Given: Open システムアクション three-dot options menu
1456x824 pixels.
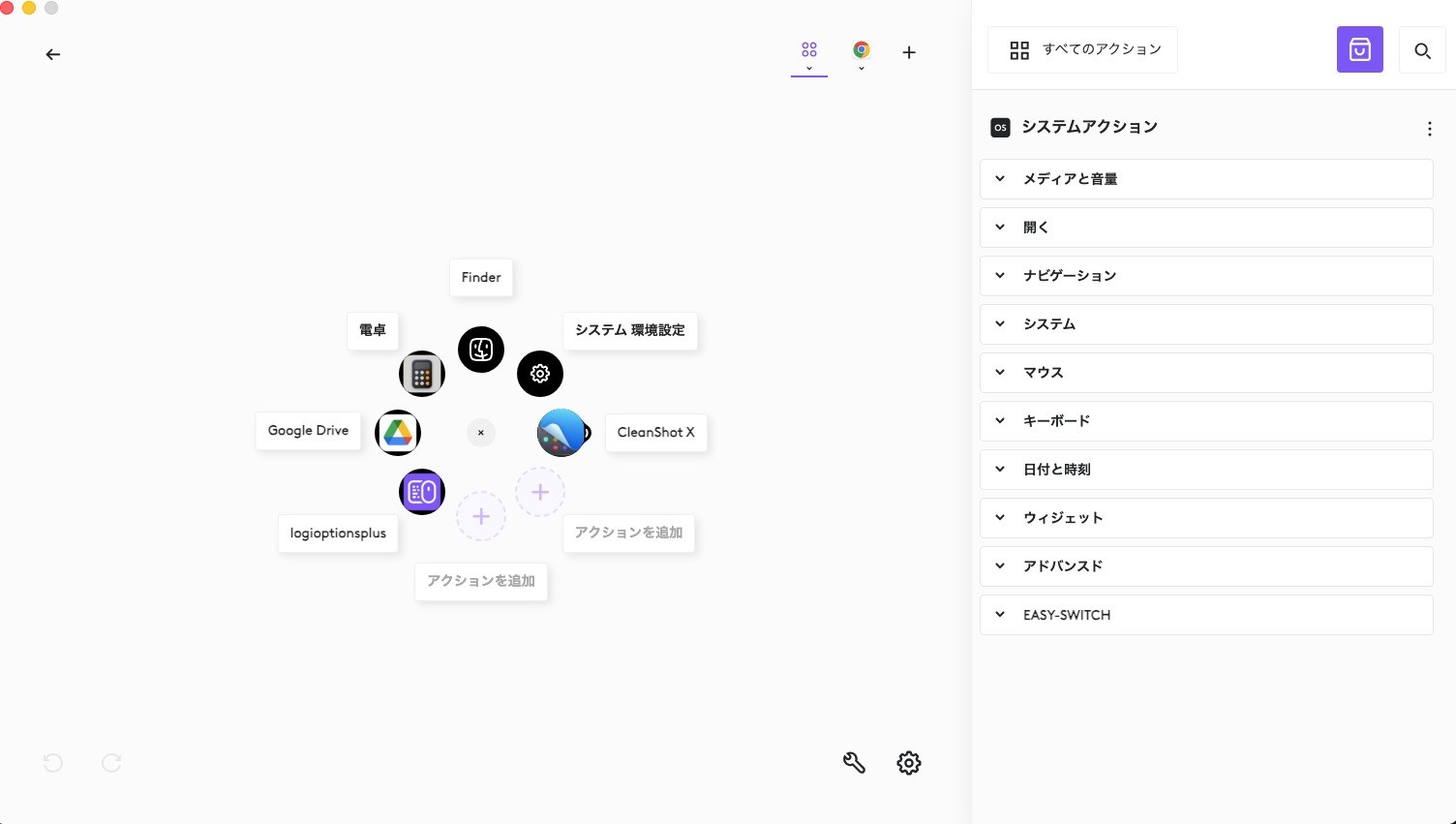Looking at the screenshot, I should click(1430, 128).
